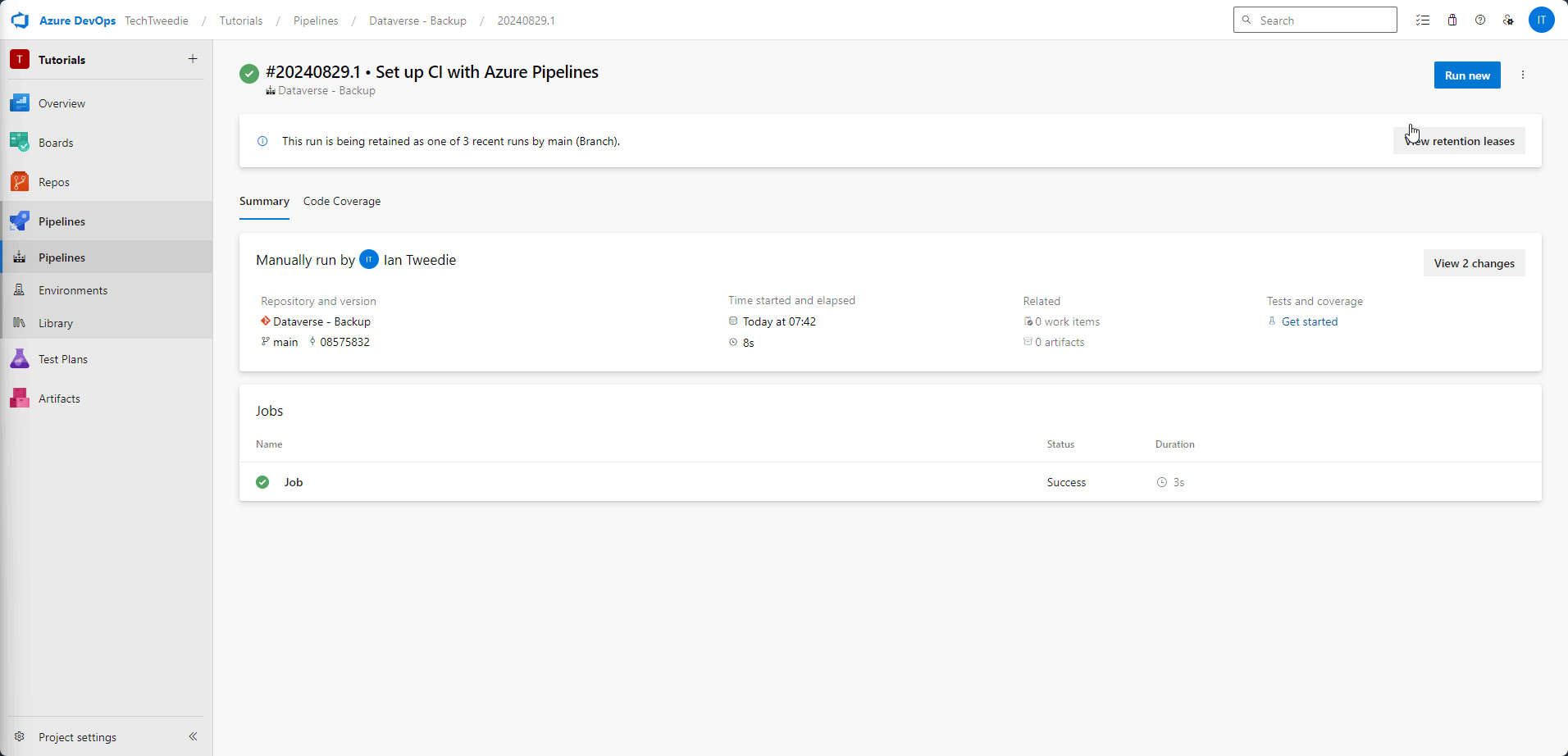1568x756 pixels.
Task: Open the Pipelines rocket icon in sidebar
Action: [x=62, y=221]
